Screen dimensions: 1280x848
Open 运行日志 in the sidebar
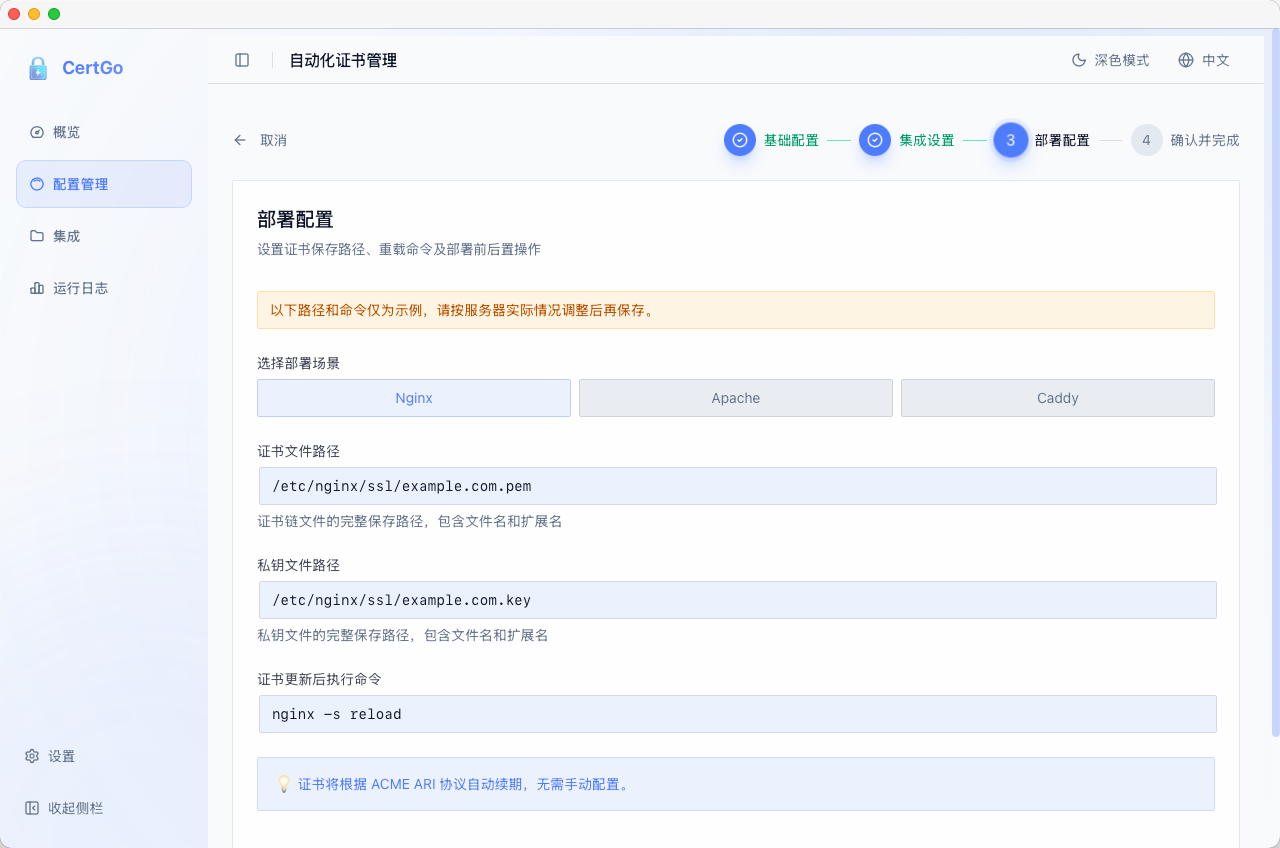pyautogui.click(x=104, y=288)
